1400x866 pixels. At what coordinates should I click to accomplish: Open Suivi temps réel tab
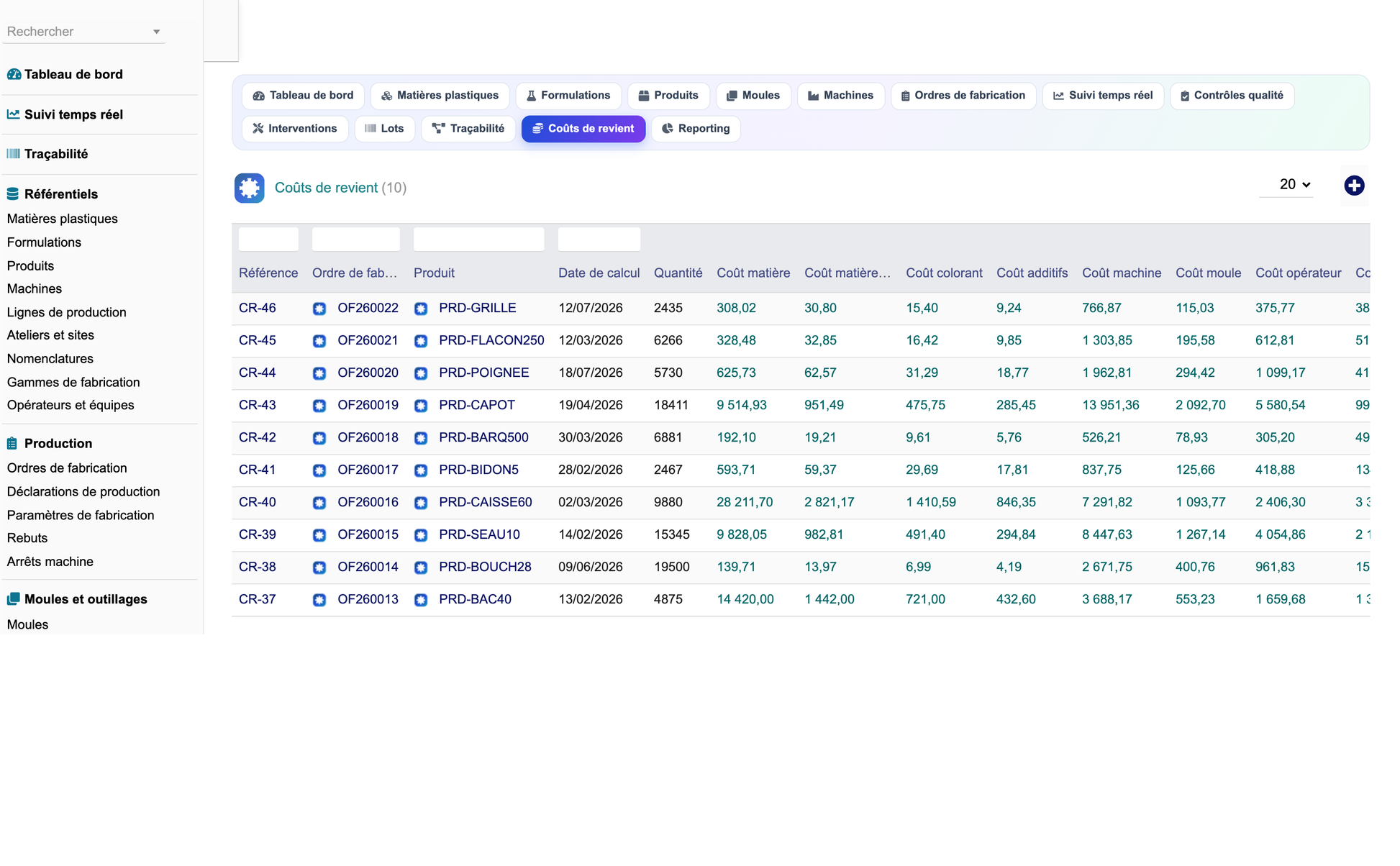pyautogui.click(x=1103, y=96)
